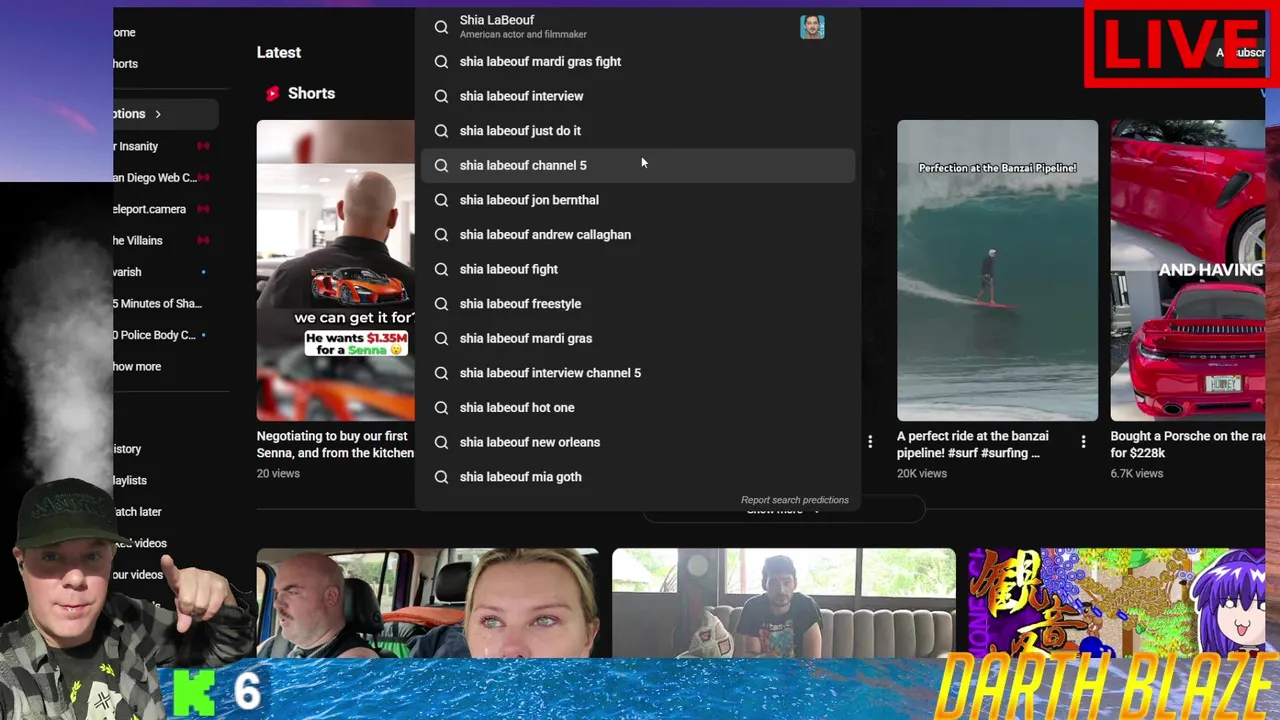Click Shia LaBeouf profile picture thumbnail

coord(812,27)
